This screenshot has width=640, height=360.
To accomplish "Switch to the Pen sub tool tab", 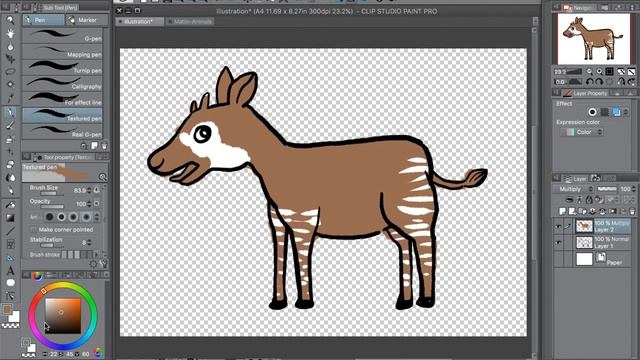I will click(x=43, y=20).
